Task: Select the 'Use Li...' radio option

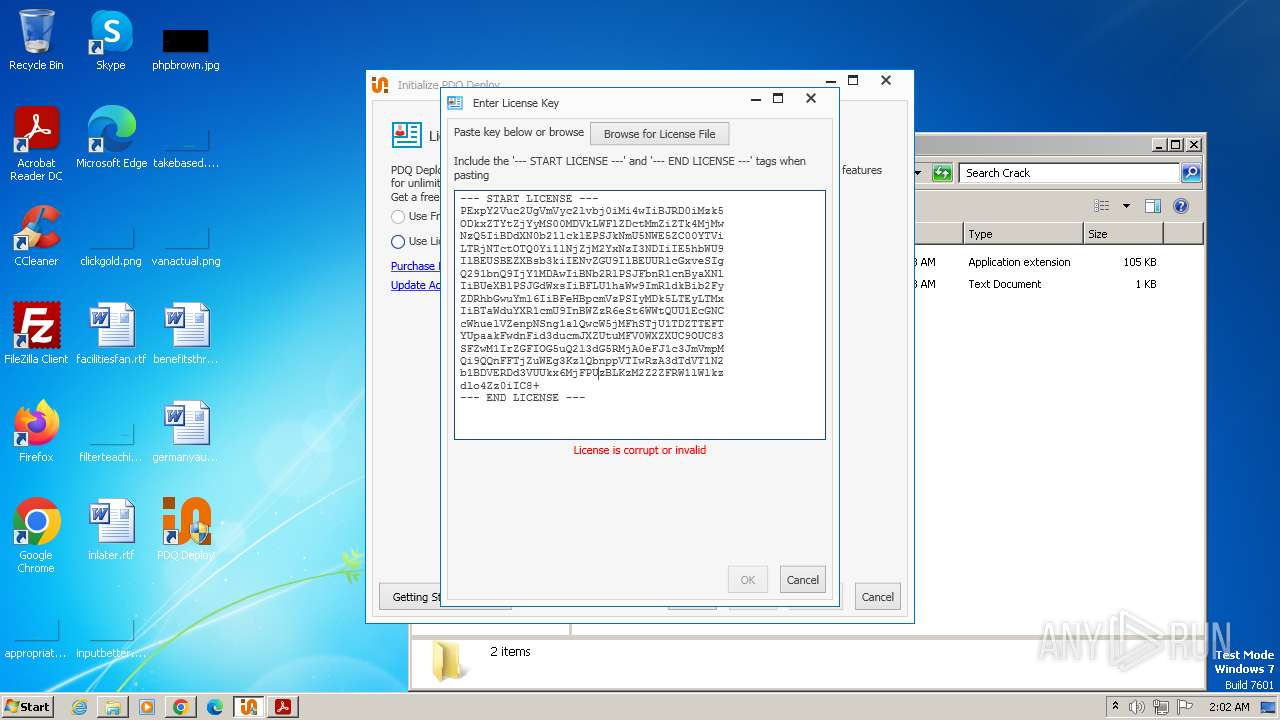Action: pos(398,241)
